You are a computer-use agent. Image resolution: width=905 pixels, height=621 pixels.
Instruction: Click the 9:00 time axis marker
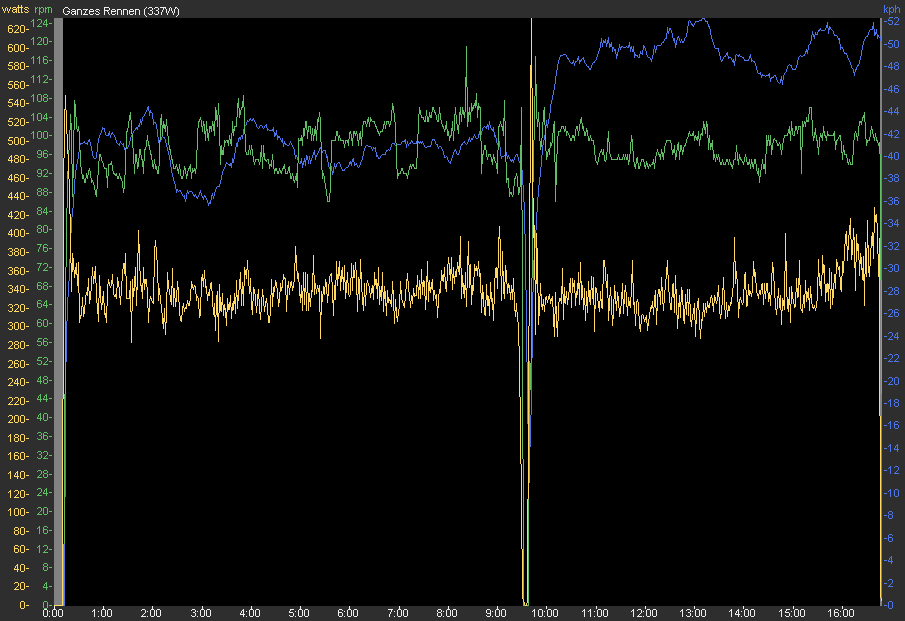496,613
